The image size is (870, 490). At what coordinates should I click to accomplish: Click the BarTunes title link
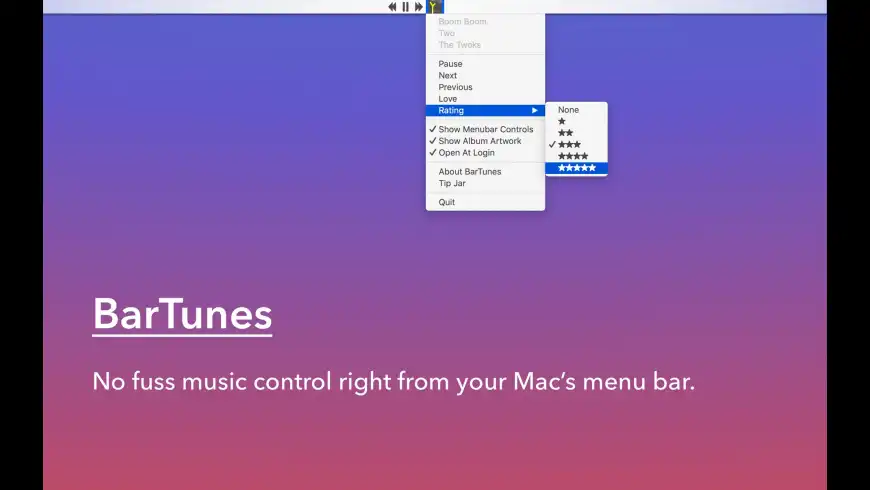coord(182,315)
